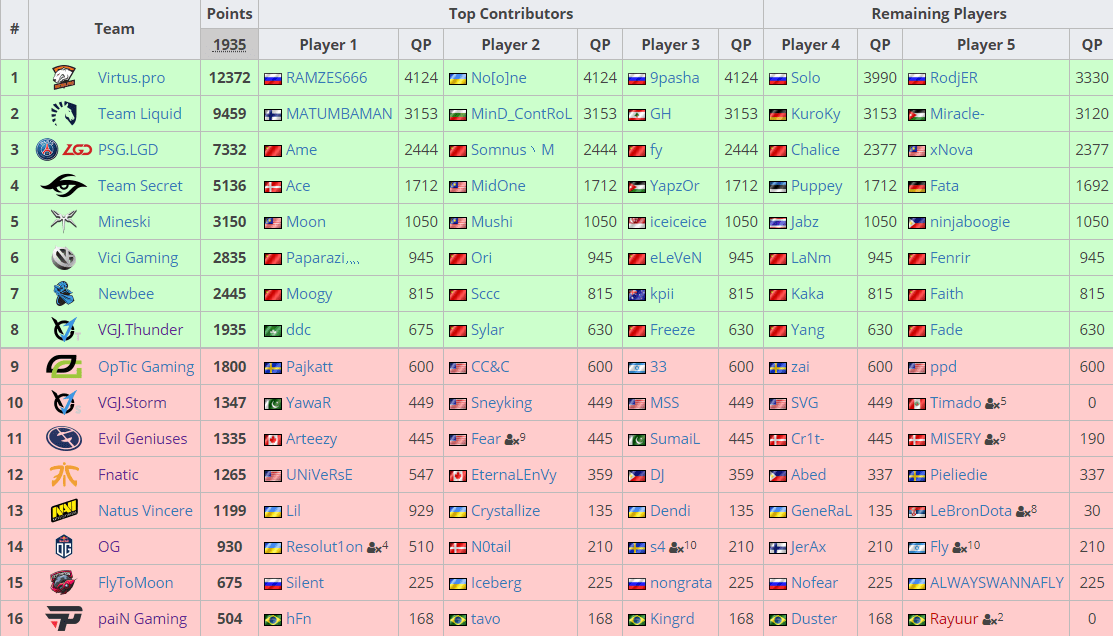Click the VGJ.Thunder logo icon
The image size is (1113, 636).
coord(64,329)
